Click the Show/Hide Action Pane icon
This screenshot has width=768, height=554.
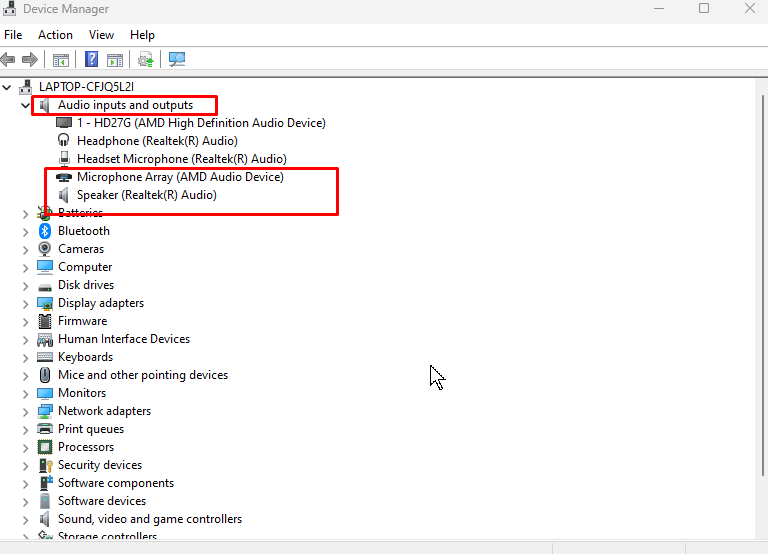point(115,60)
